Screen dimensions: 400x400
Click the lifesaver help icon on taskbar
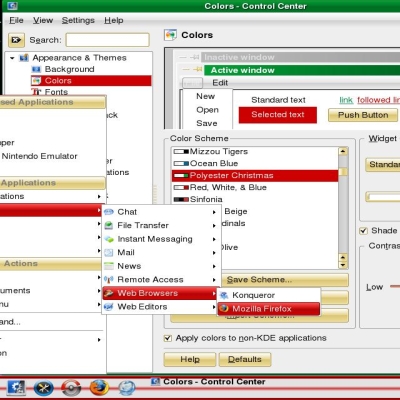point(71,388)
